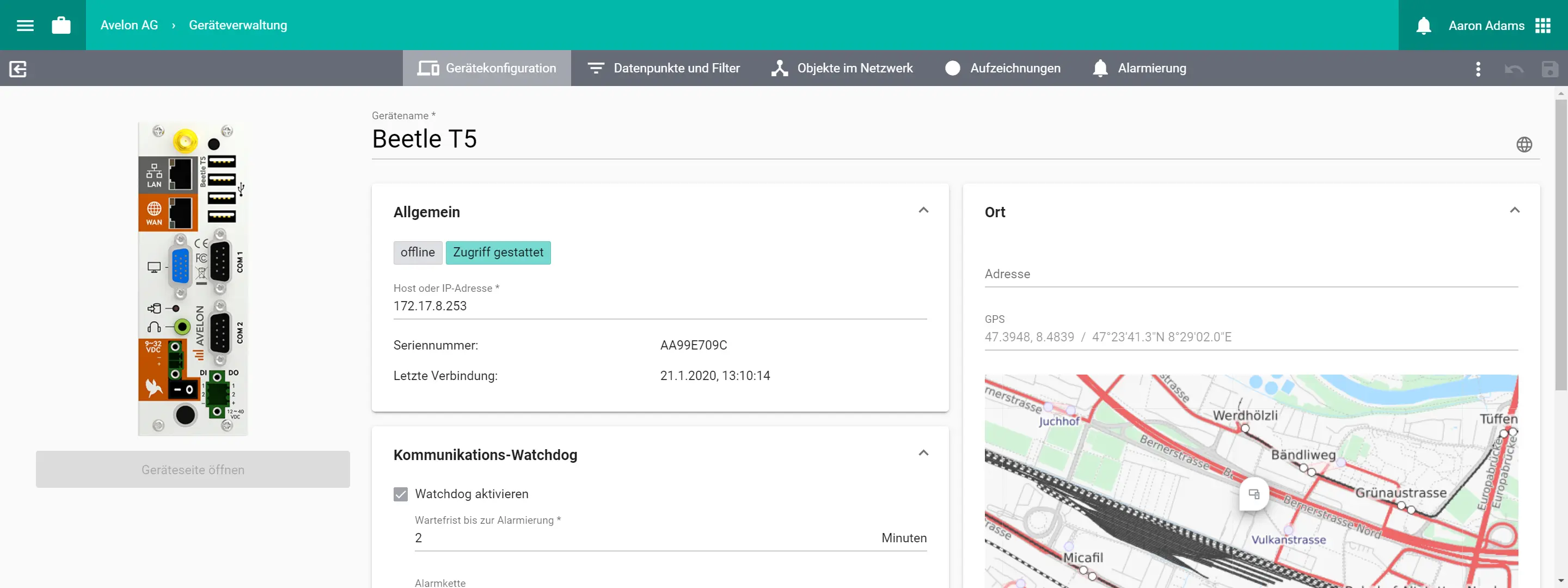Open the Alarmierung tab
This screenshot has height=588, width=1568.
[1139, 68]
